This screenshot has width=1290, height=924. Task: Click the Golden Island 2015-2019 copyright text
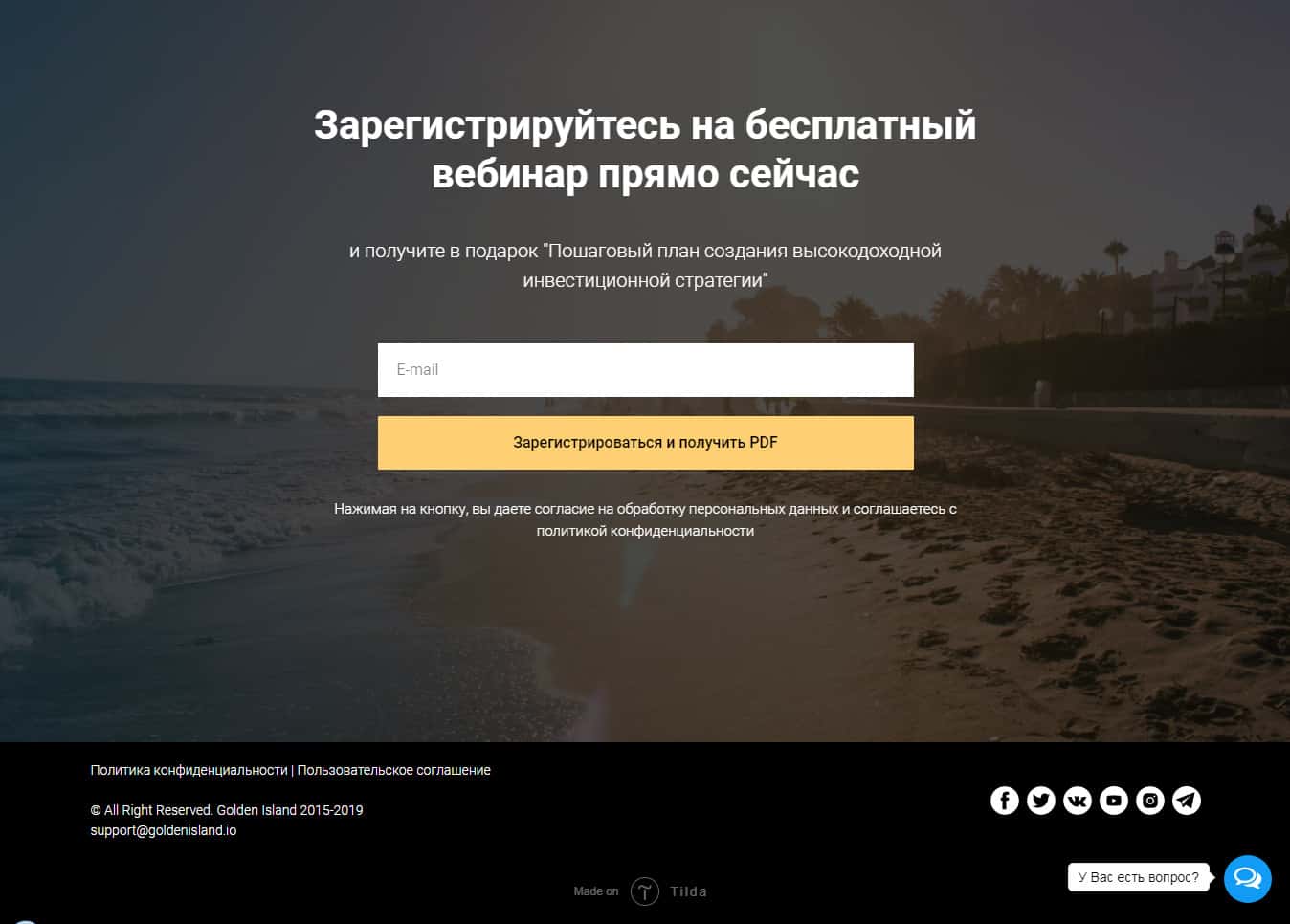point(227,810)
